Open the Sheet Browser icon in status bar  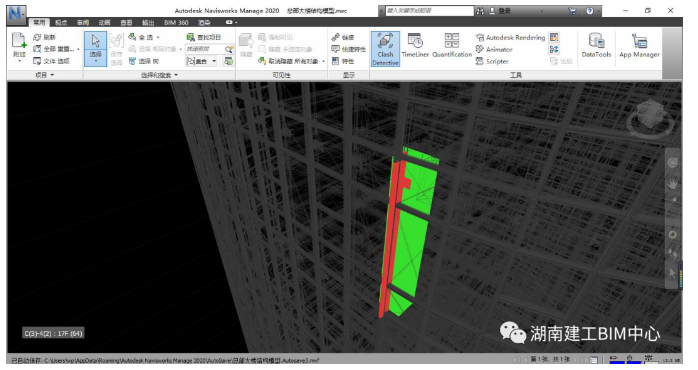coord(593,359)
